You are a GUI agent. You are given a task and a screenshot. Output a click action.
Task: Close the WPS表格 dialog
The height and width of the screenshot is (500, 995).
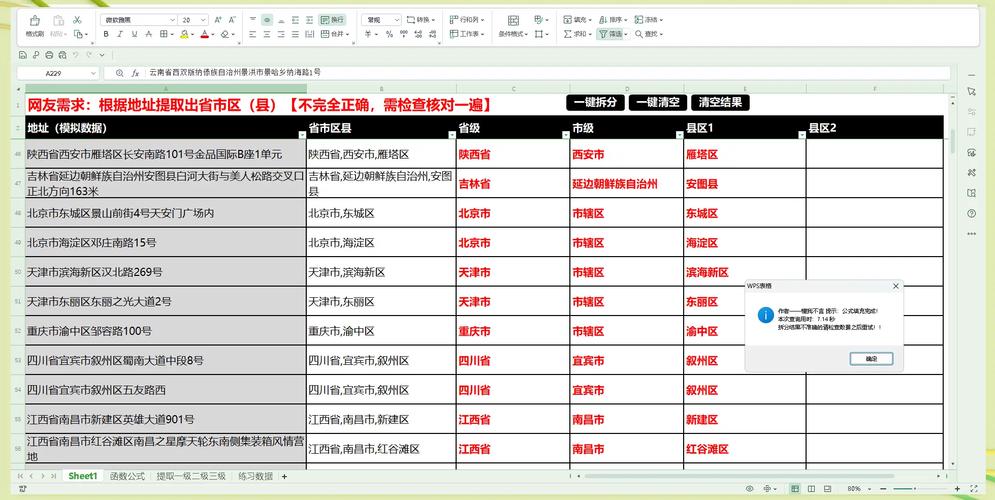pyautogui.click(x=895, y=286)
